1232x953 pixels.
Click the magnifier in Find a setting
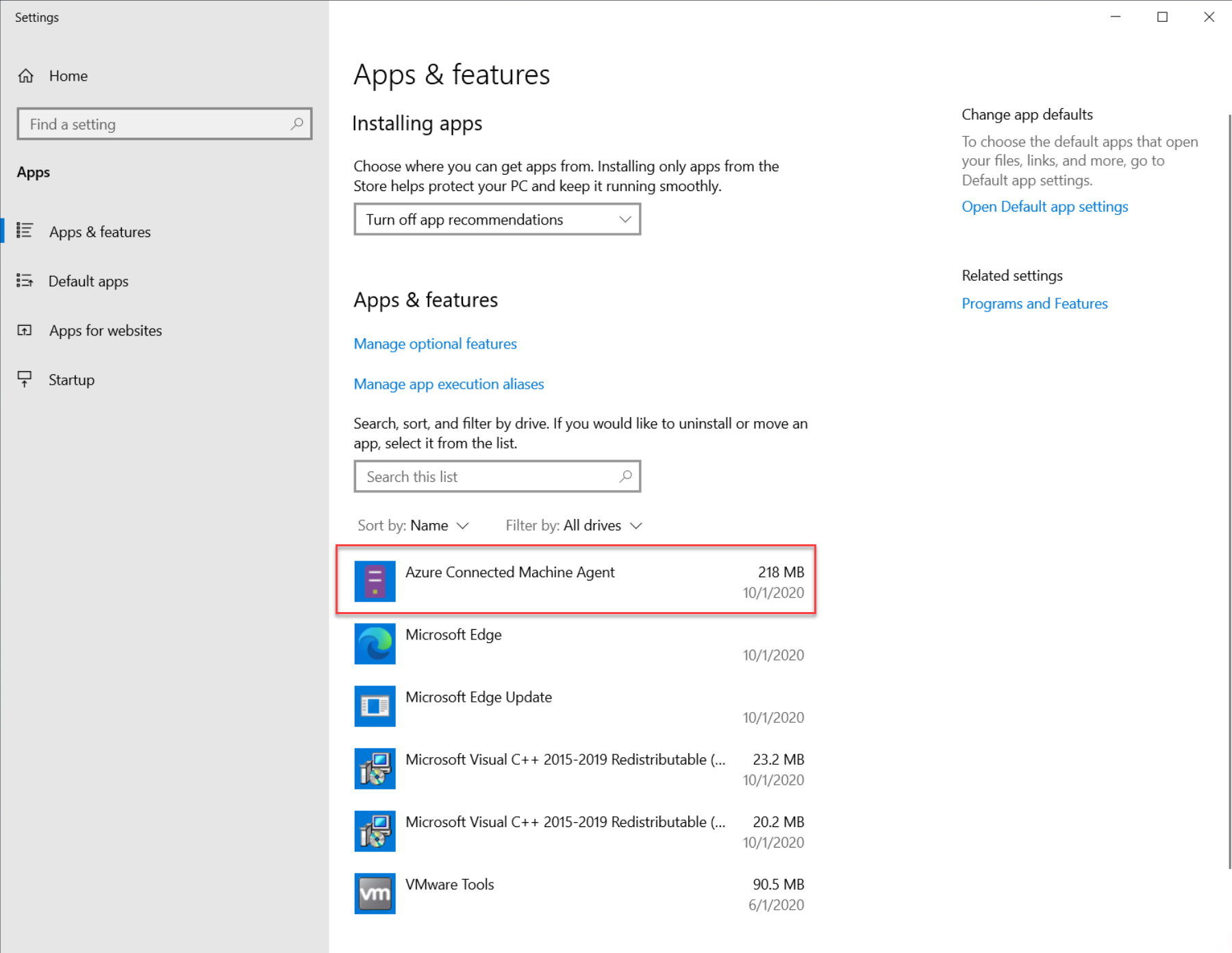click(x=297, y=124)
